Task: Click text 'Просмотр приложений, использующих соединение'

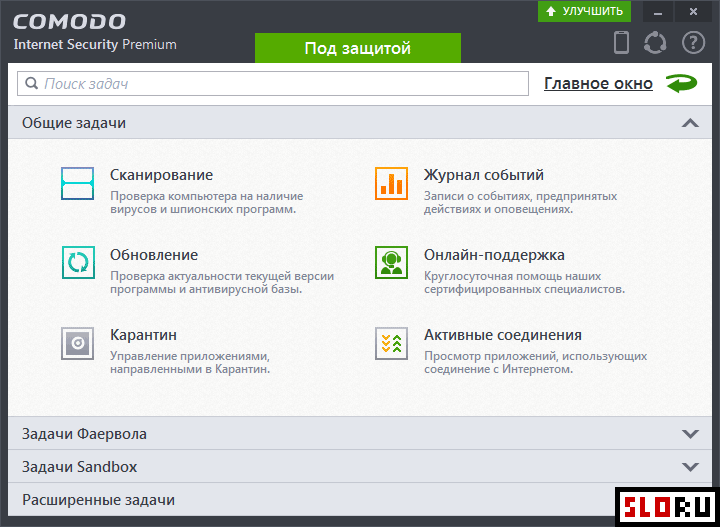Action: click(535, 363)
